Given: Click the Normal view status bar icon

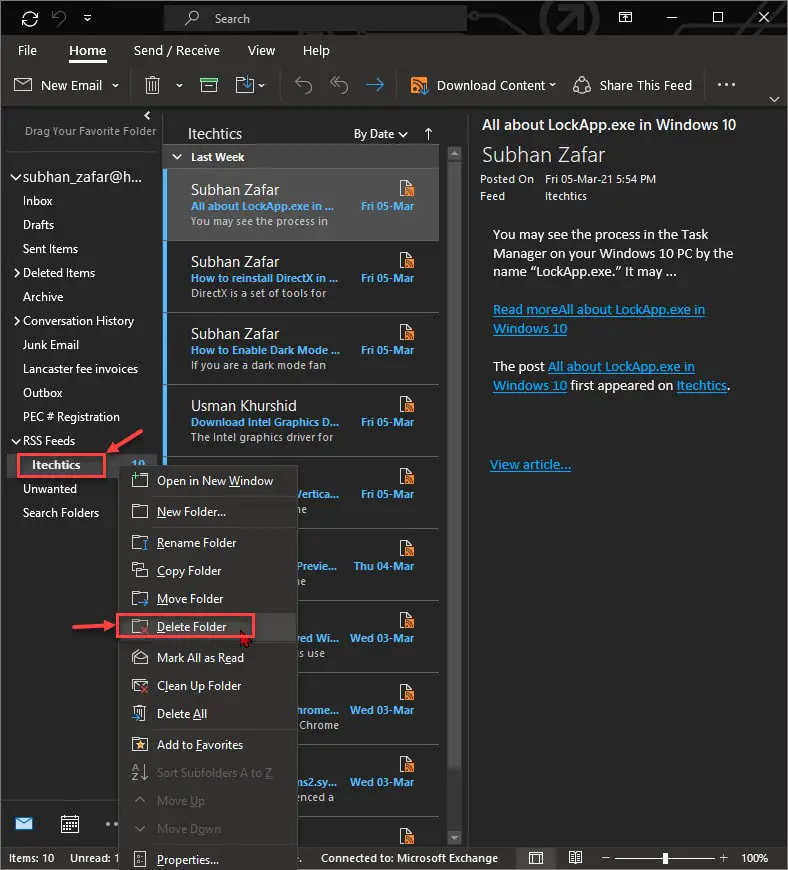Looking at the screenshot, I should pyautogui.click(x=536, y=858).
